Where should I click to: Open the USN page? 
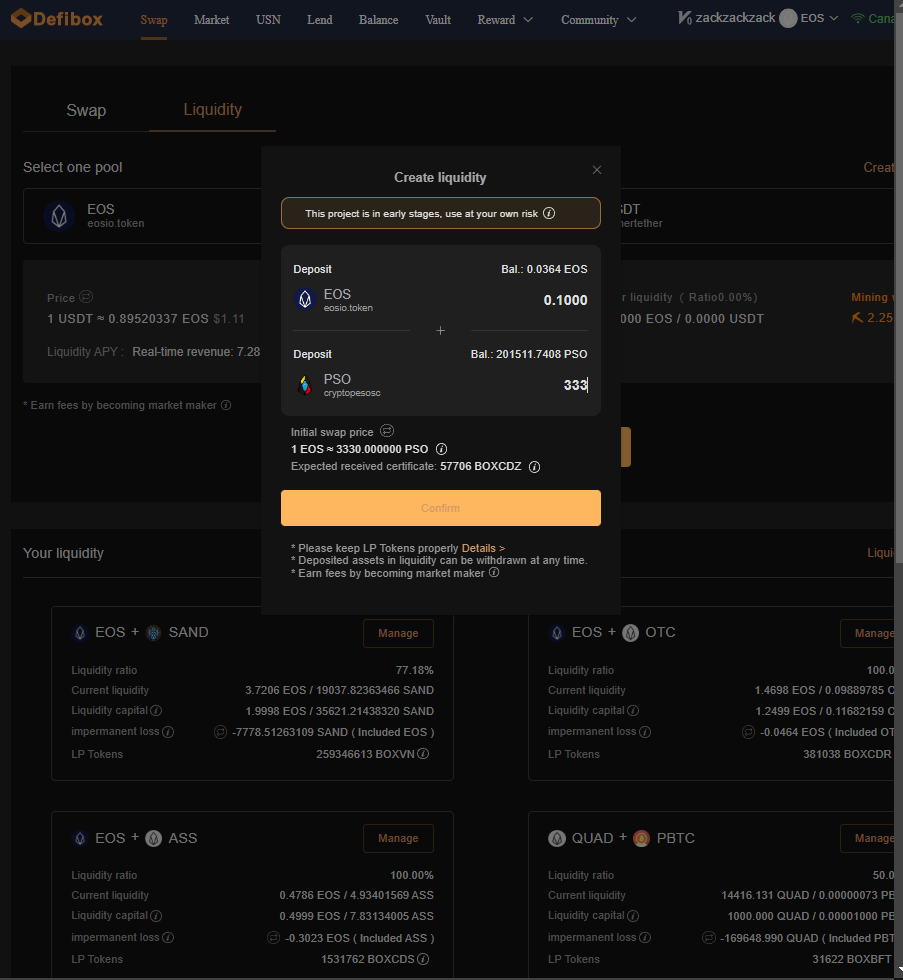[x=268, y=20]
